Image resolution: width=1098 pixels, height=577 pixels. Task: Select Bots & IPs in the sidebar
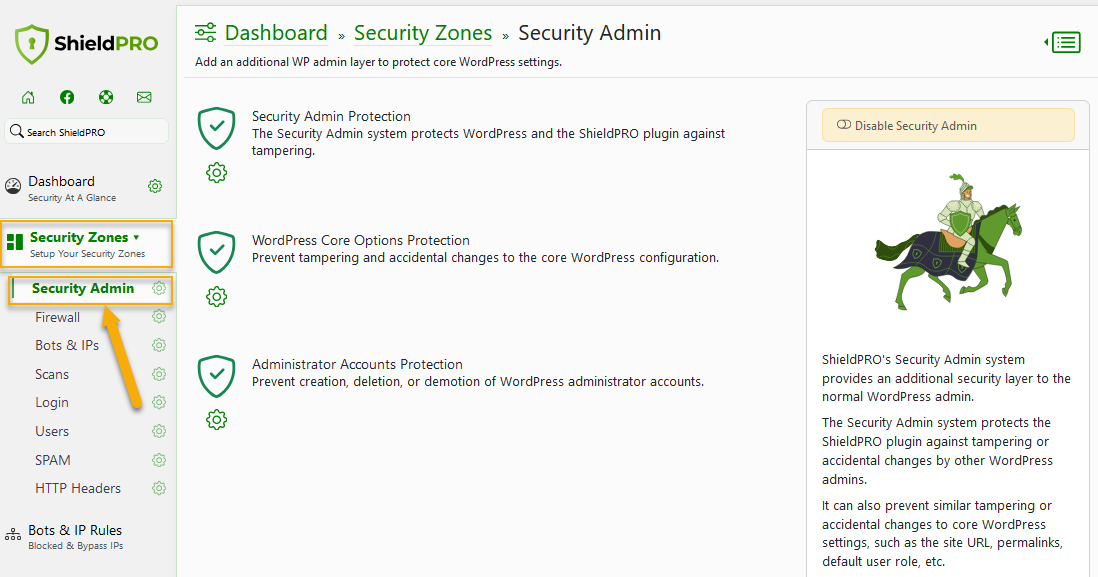67,345
